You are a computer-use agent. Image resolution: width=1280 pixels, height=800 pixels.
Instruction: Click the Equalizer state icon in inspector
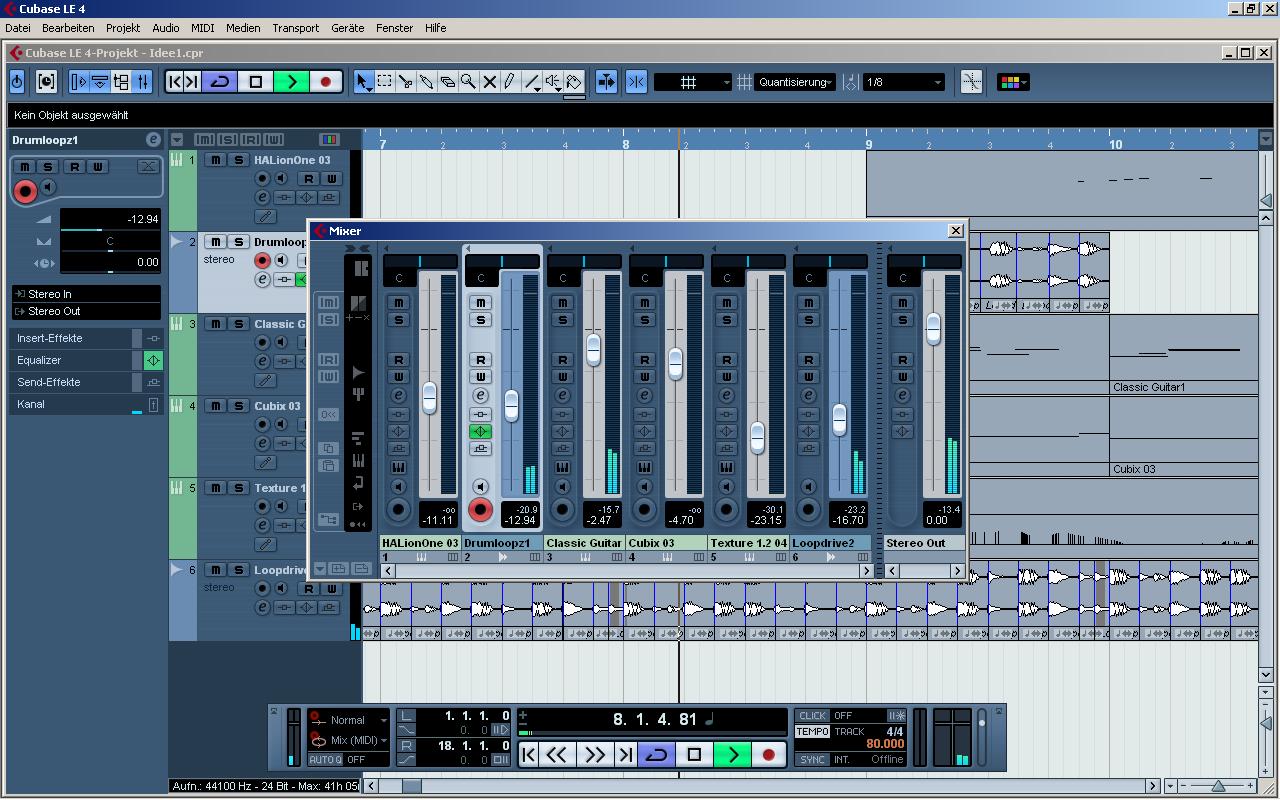click(x=154, y=360)
